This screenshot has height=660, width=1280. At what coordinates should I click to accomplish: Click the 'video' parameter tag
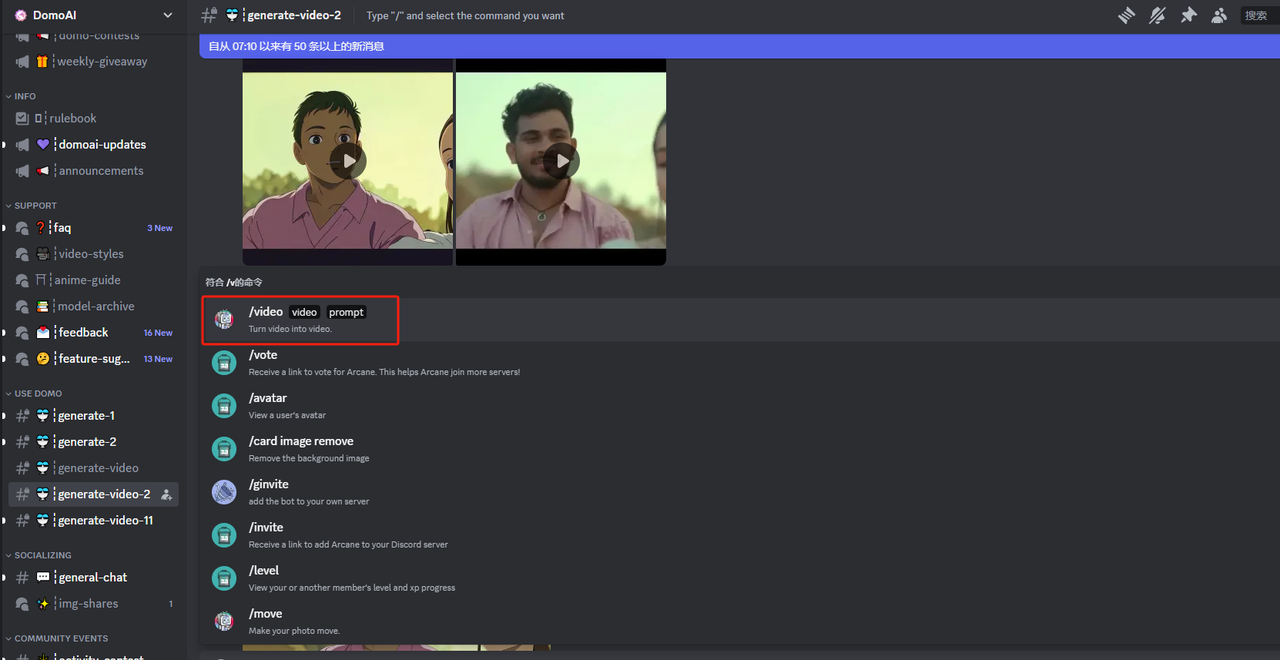click(x=304, y=312)
